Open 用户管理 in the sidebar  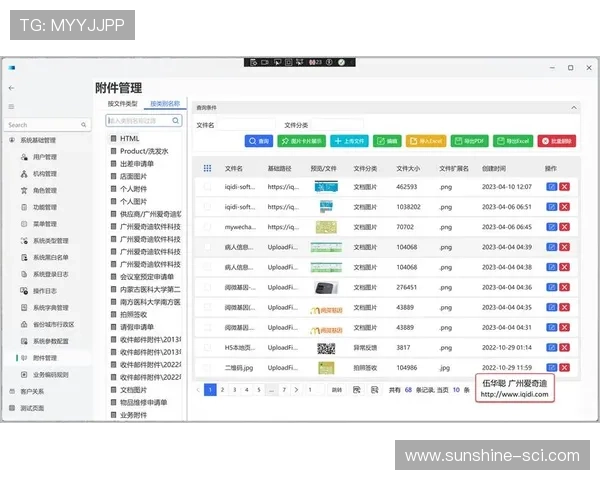[x=44, y=157]
